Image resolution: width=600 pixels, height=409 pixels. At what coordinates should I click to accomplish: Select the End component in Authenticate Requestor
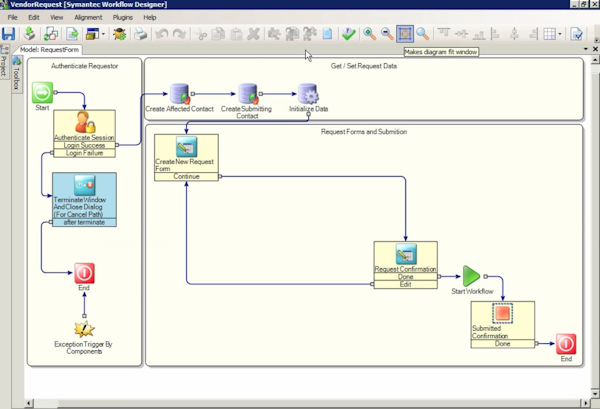tap(84, 273)
